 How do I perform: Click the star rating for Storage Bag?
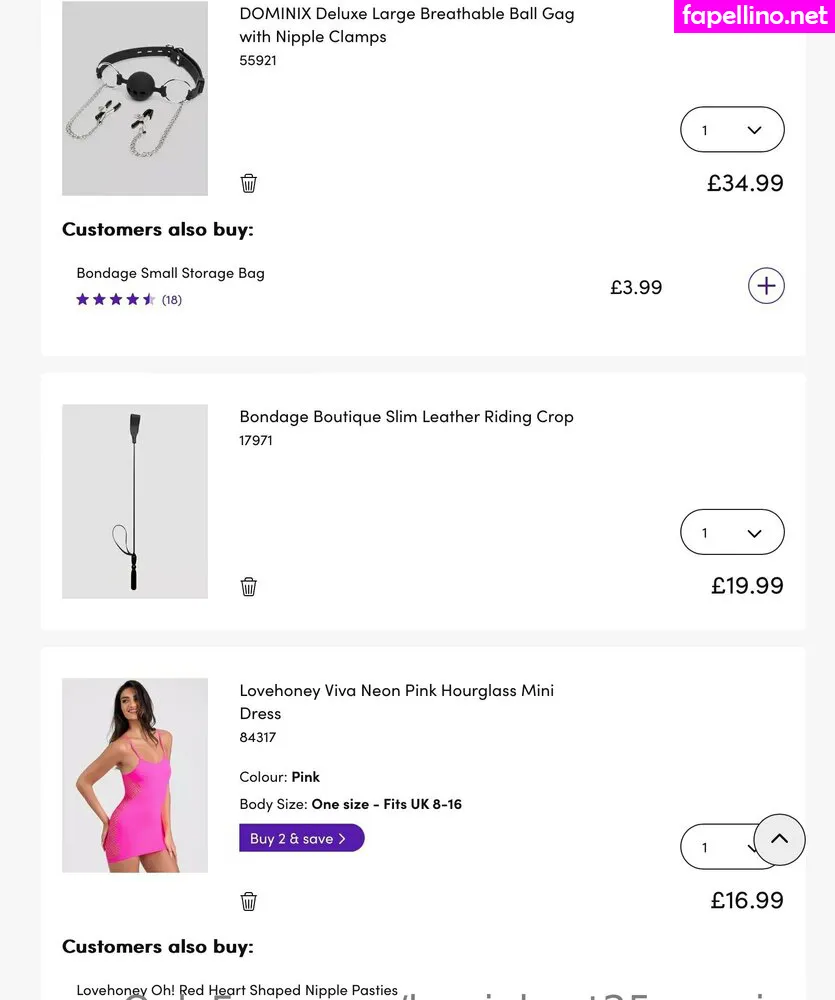tap(116, 299)
